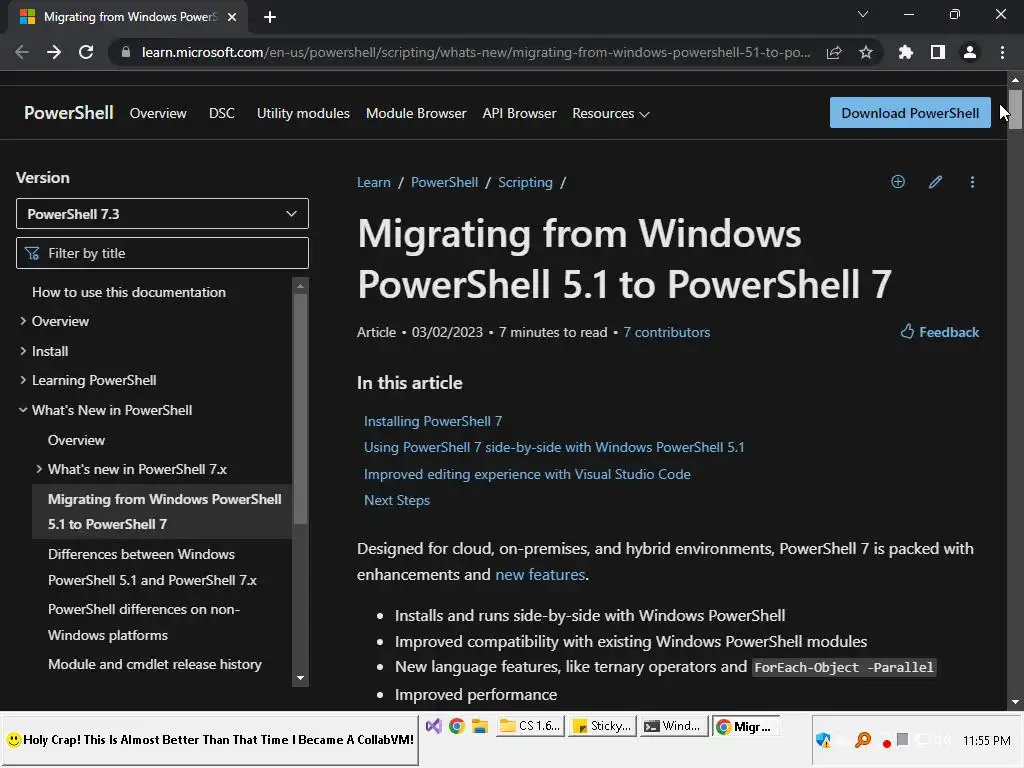Go back to the previous page
This screenshot has width=1024, height=768.
tap(22, 52)
